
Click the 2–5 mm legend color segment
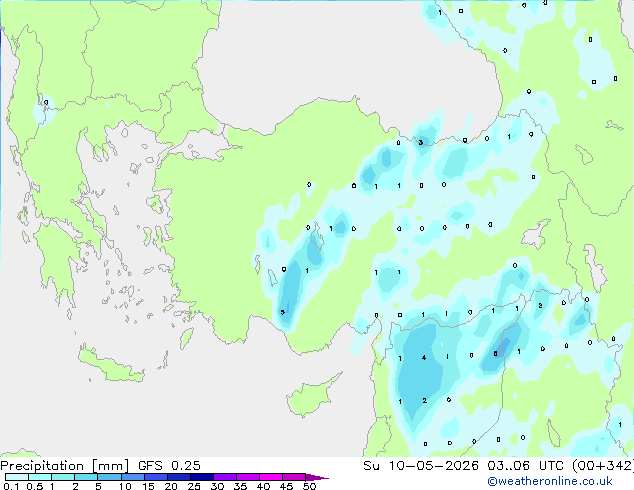coord(86,477)
